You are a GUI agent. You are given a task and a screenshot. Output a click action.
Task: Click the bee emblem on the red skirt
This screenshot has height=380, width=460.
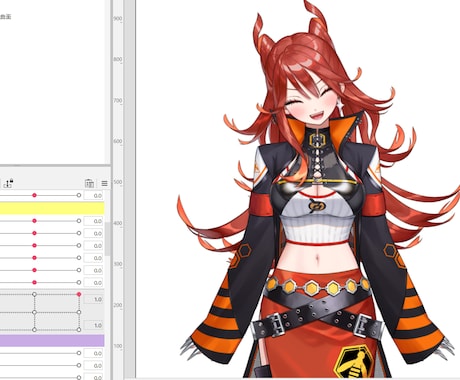tap(354, 362)
